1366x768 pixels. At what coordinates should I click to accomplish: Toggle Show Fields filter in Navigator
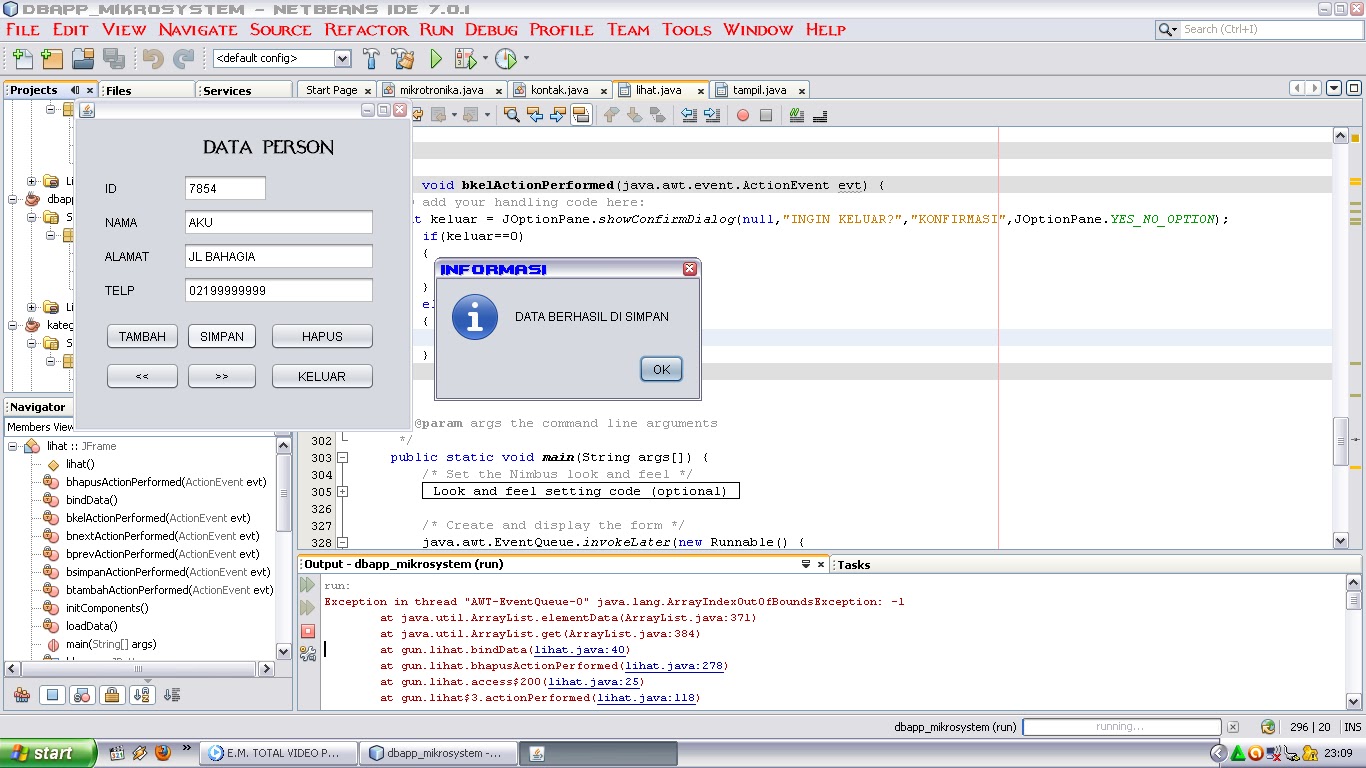[53, 695]
